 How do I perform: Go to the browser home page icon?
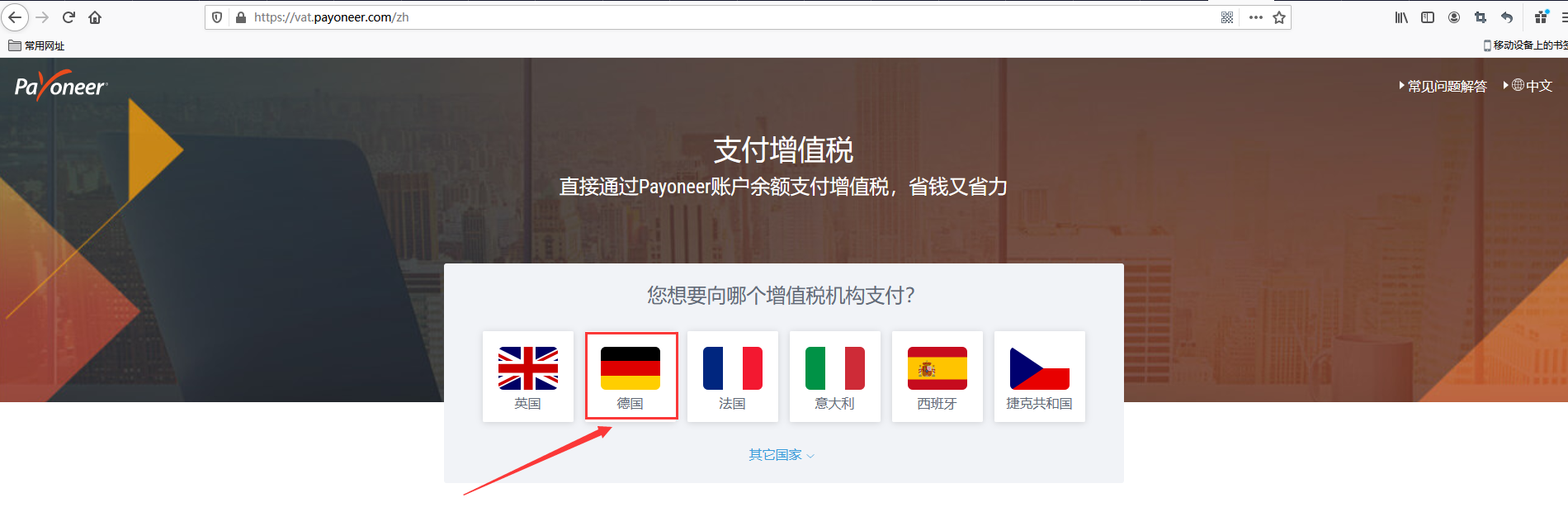click(x=95, y=17)
